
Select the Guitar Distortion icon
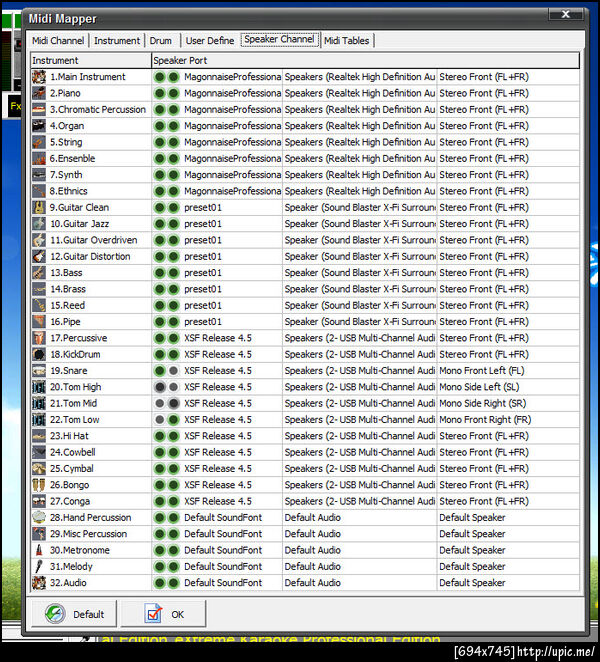pyautogui.click(x=39, y=256)
